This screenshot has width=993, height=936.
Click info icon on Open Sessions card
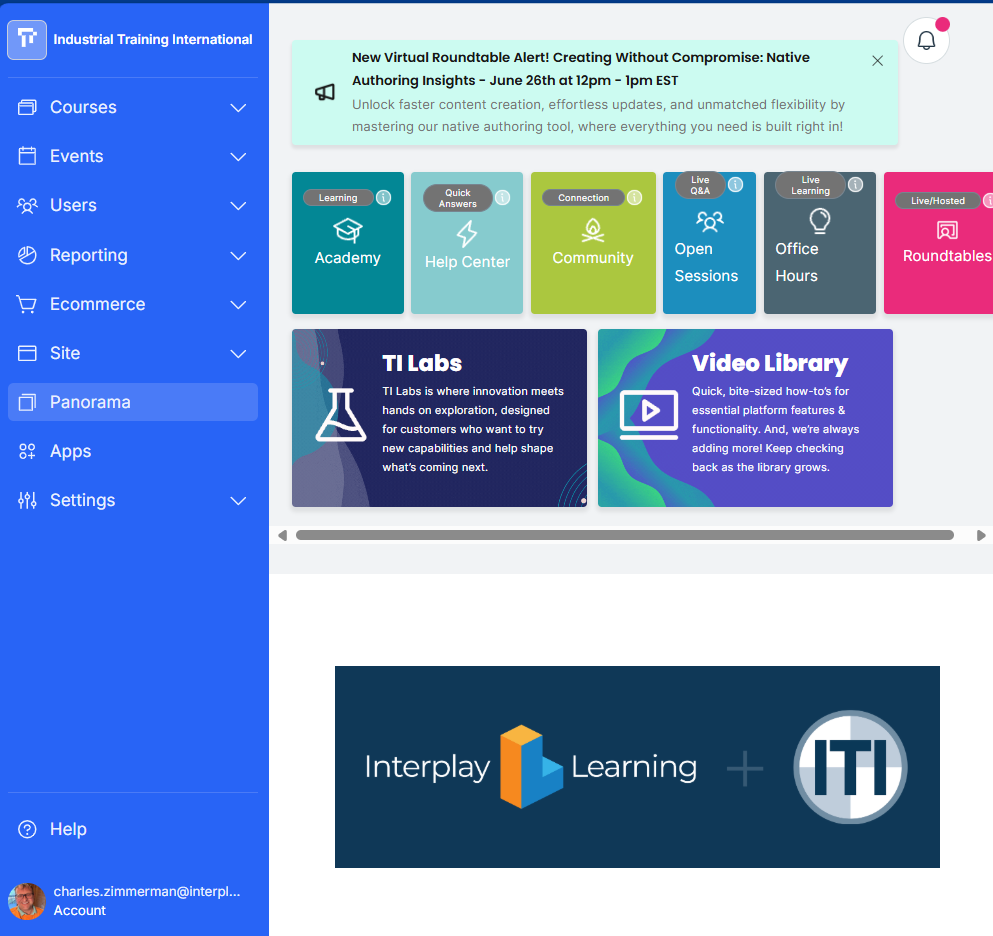(735, 184)
